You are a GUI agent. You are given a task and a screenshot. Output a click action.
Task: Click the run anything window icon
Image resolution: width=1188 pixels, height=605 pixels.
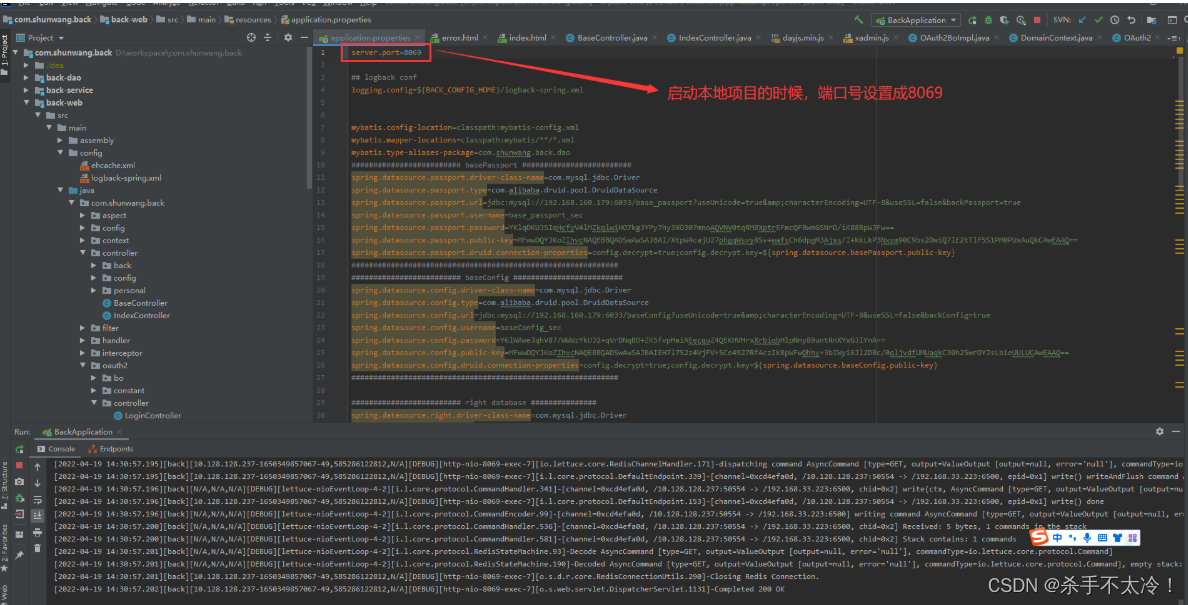[1172, 20]
